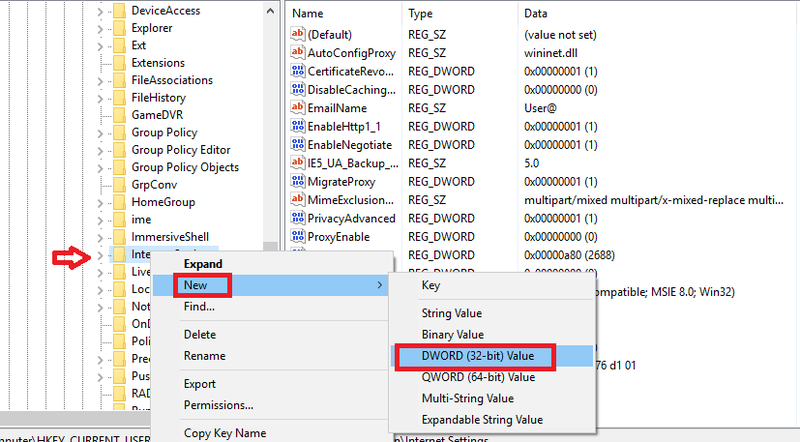Screen dimensions: 800x442
Task: Click the GameDVR folder icon
Action: point(119,115)
